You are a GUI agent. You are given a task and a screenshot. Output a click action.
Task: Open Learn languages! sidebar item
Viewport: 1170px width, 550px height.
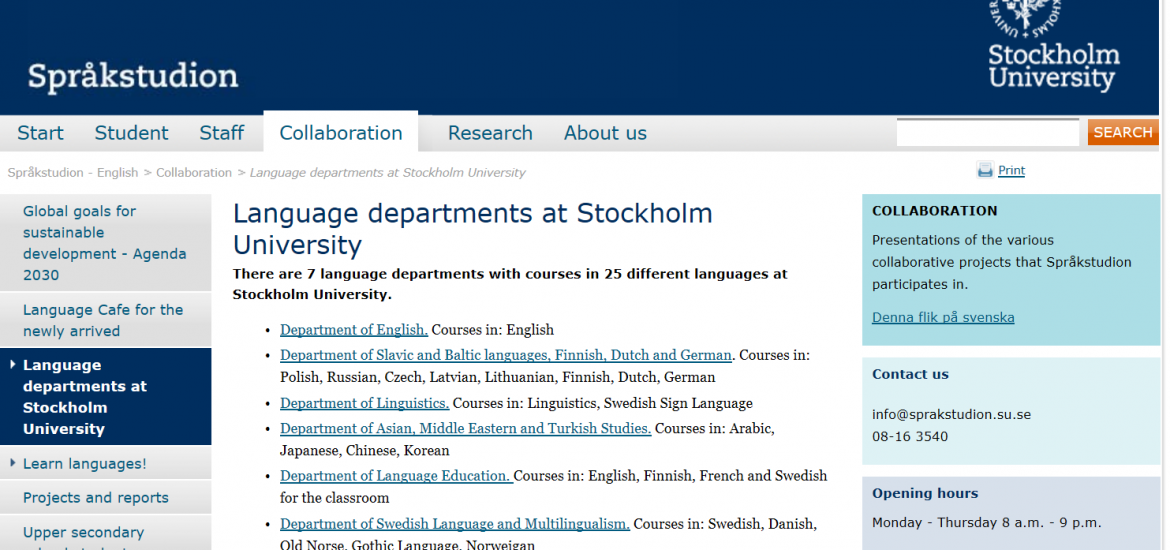click(x=85, y=463)
